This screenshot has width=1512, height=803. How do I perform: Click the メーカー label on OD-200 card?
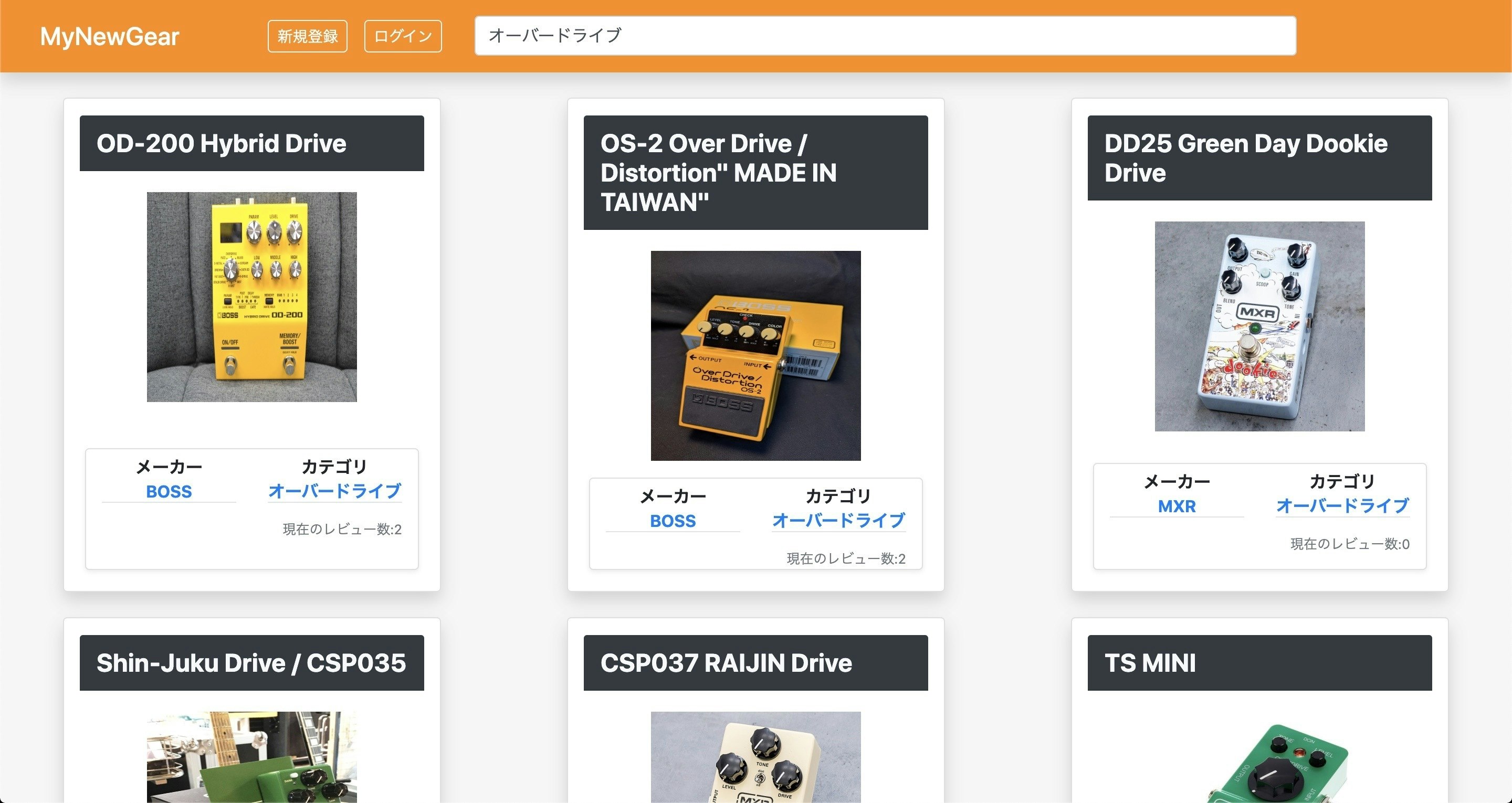point(169,467)
